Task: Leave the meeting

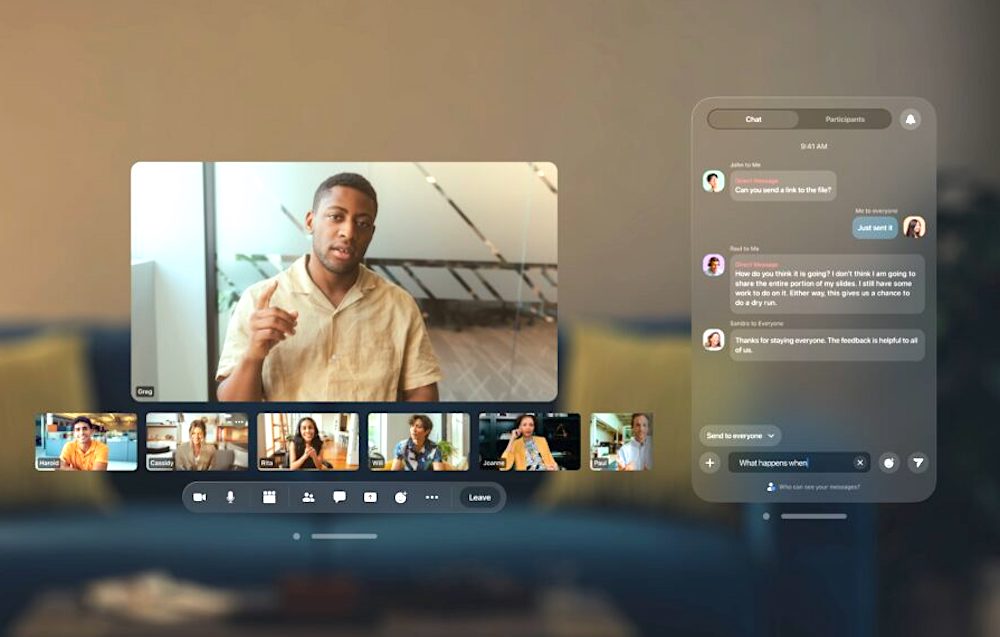Action: tap(479, 497)
